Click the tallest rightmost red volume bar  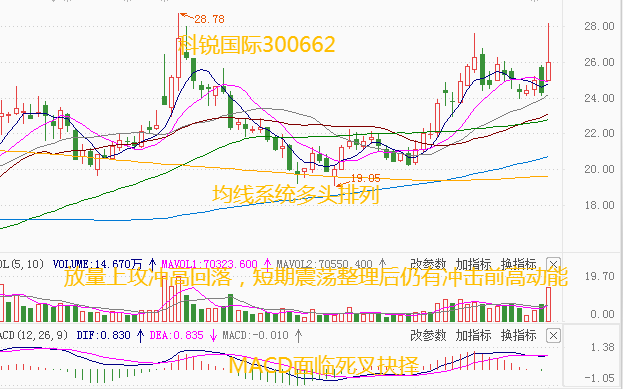[548, 304]
